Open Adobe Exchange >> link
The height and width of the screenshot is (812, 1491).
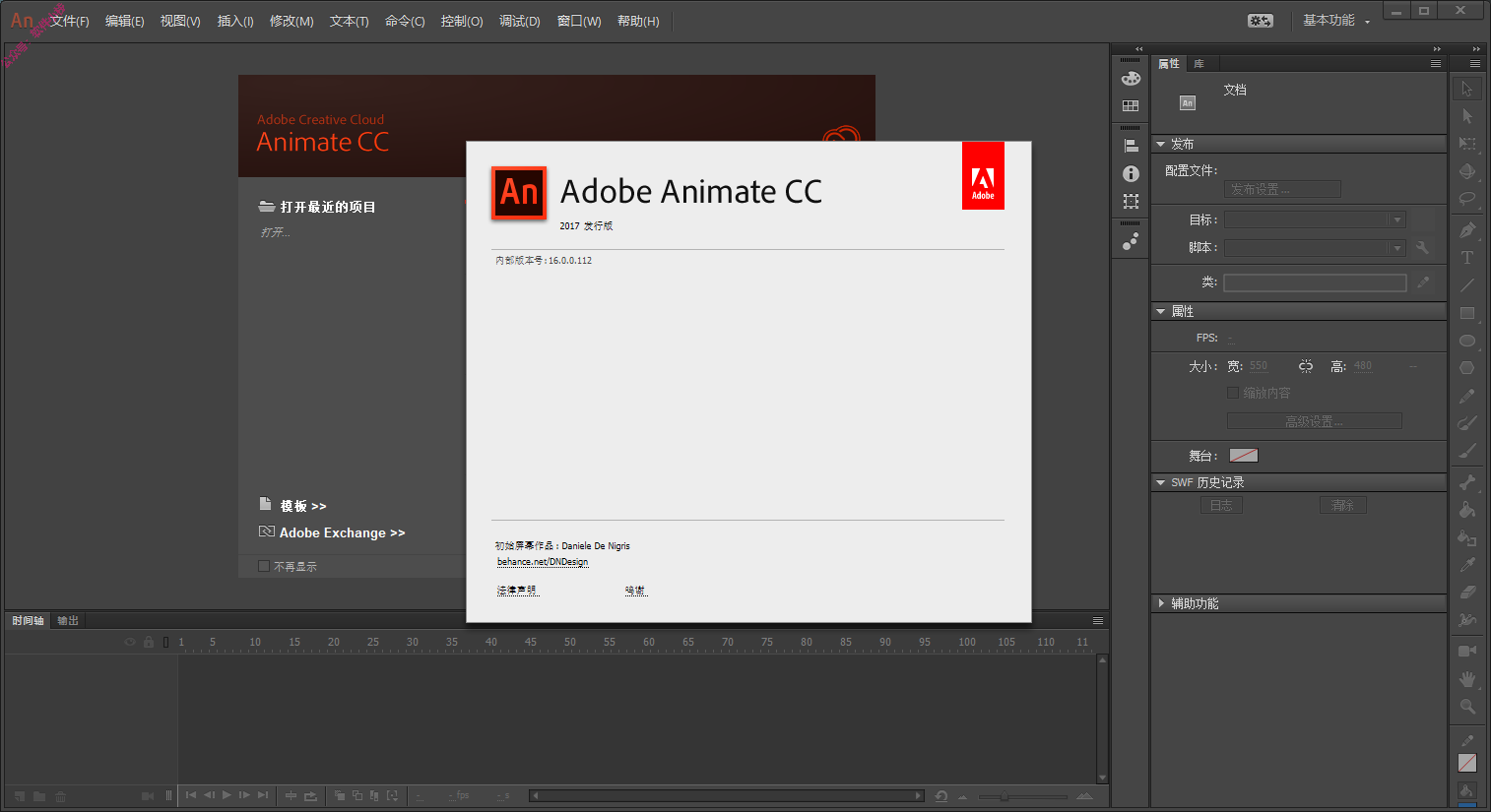pyautogui.click(x=342, y=532)
